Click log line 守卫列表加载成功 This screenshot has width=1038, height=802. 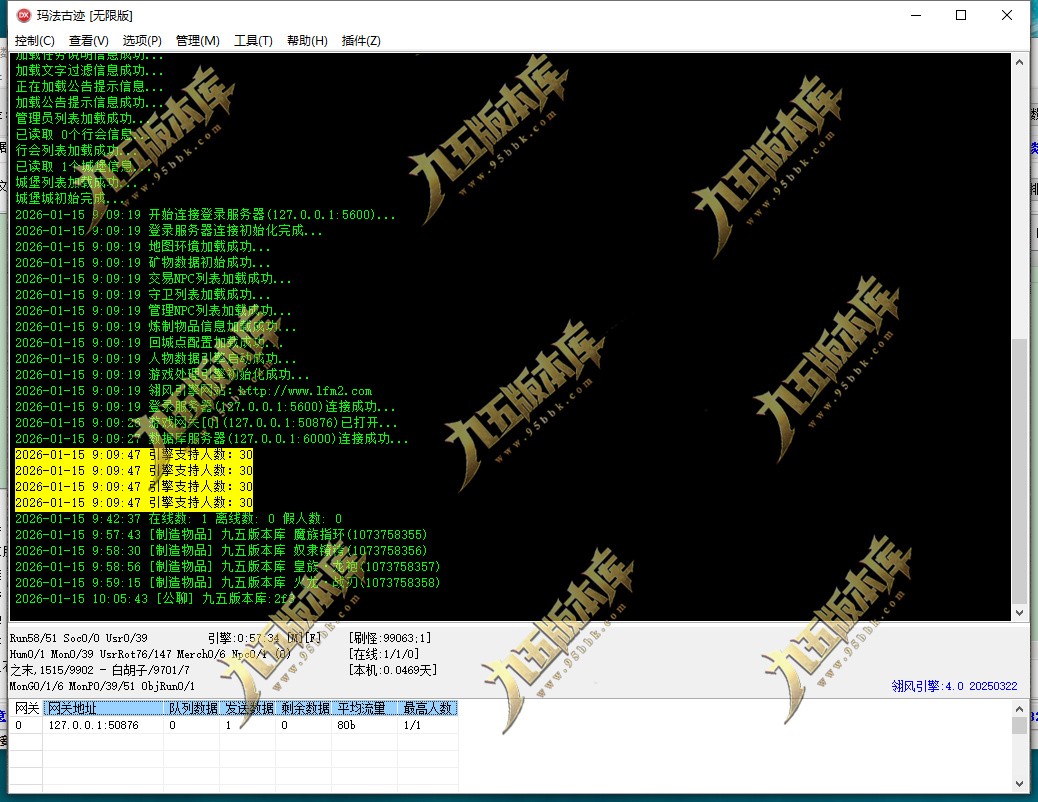[x=142, y=295]
